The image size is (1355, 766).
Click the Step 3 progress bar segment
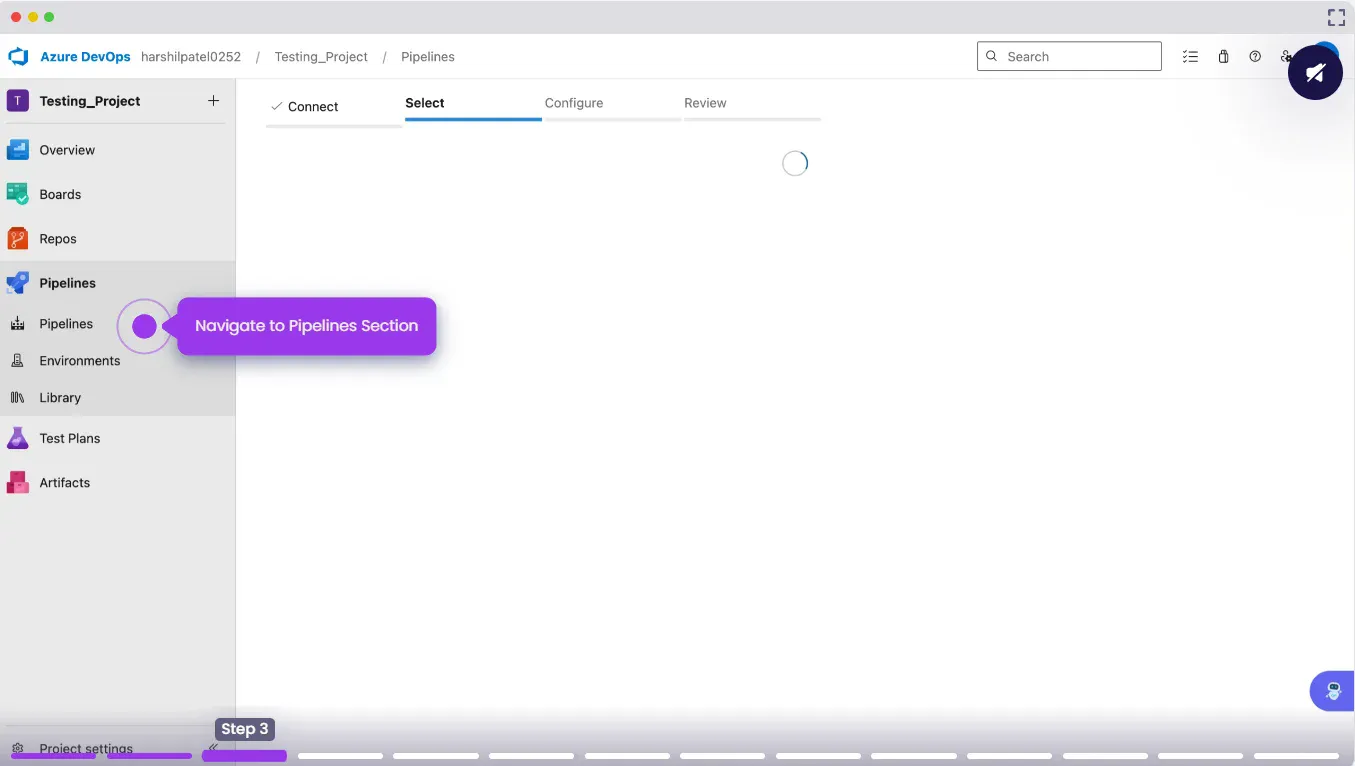[244, 756]
